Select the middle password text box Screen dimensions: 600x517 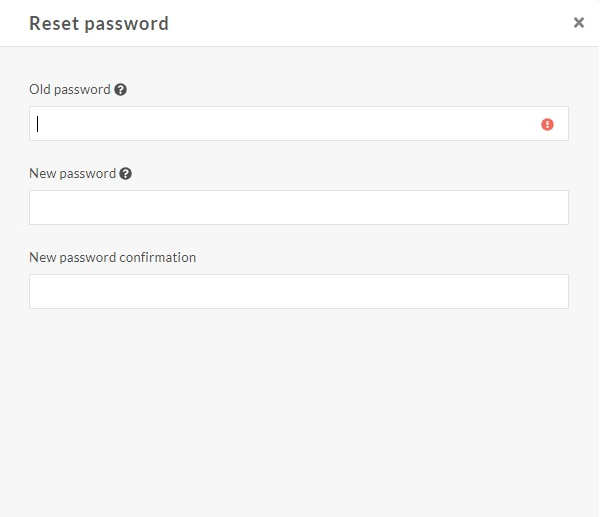(299, 207)
